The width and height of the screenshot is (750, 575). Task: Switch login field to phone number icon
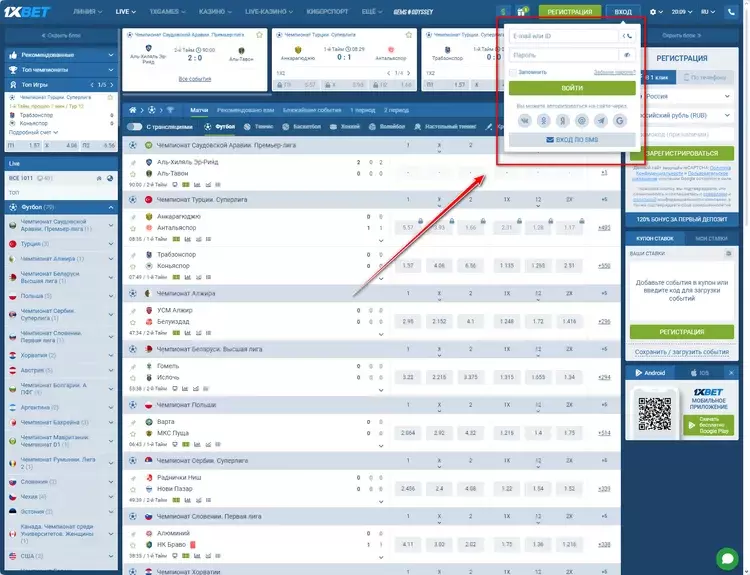pyautogui.click(x=627, y=36)
